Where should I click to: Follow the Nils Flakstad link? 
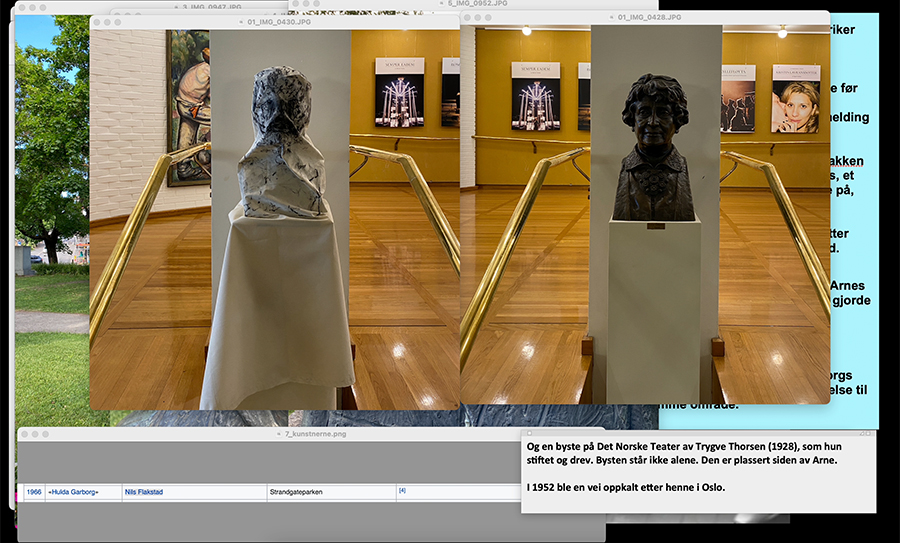pyautogui.click(x=143, y=492)
